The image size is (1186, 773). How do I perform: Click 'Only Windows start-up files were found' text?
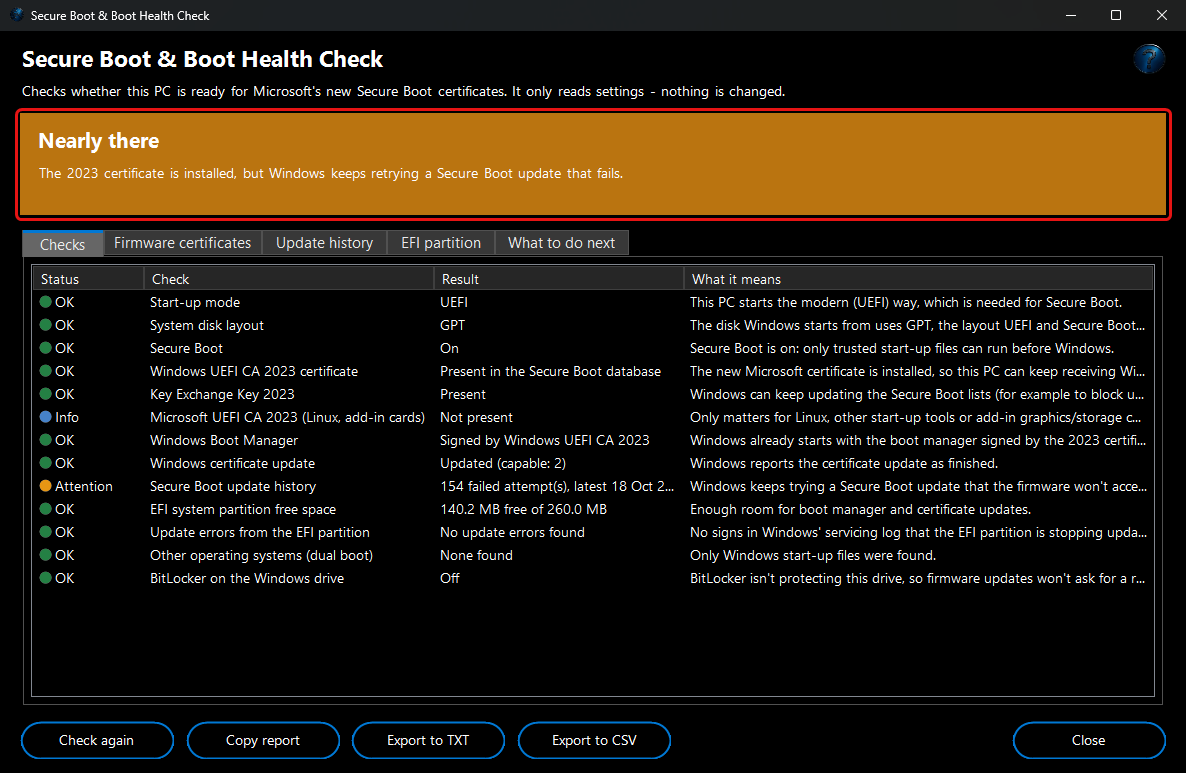point(812,555)
